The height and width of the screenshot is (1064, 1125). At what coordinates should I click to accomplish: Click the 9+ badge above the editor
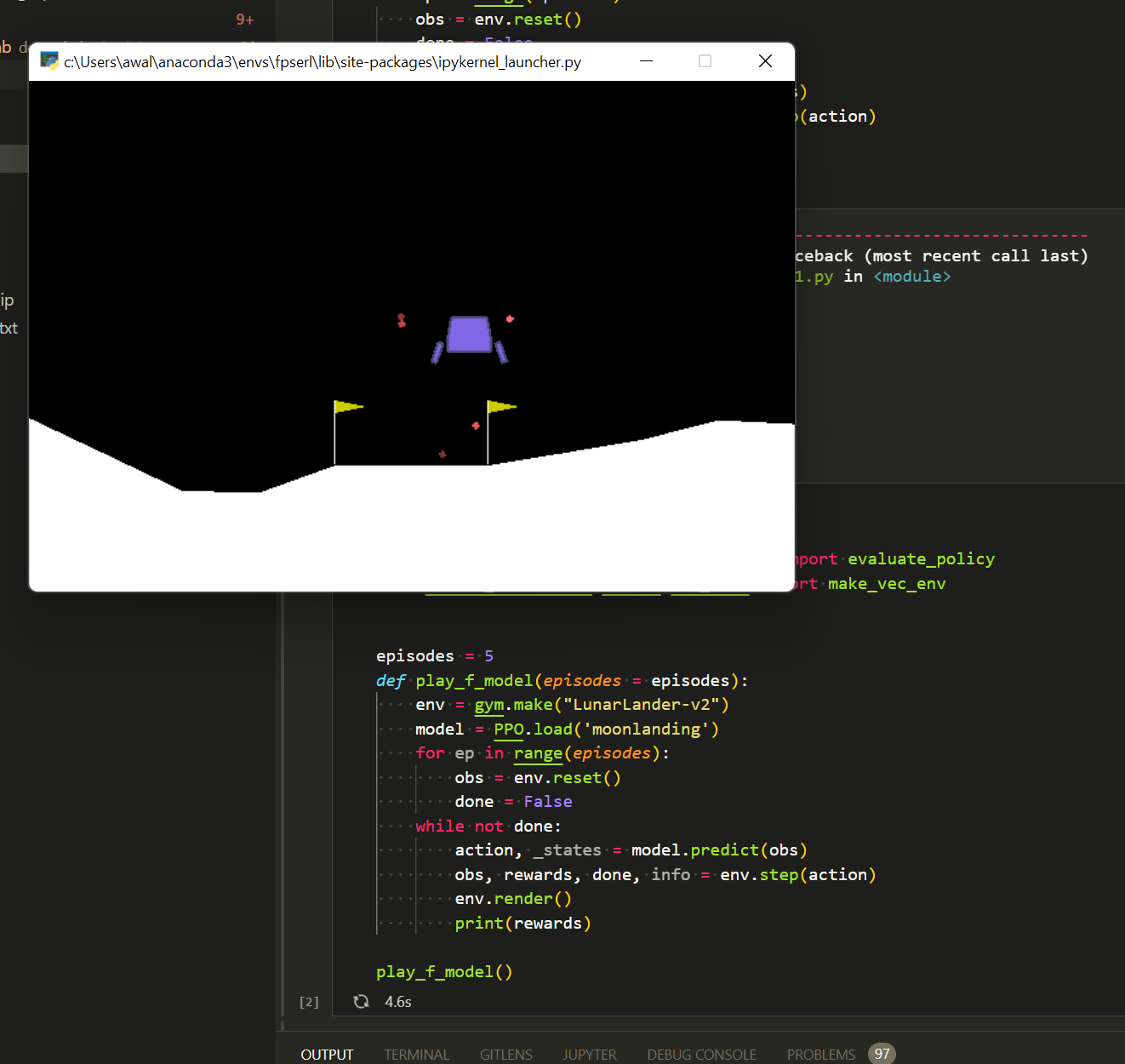[243, 19]
